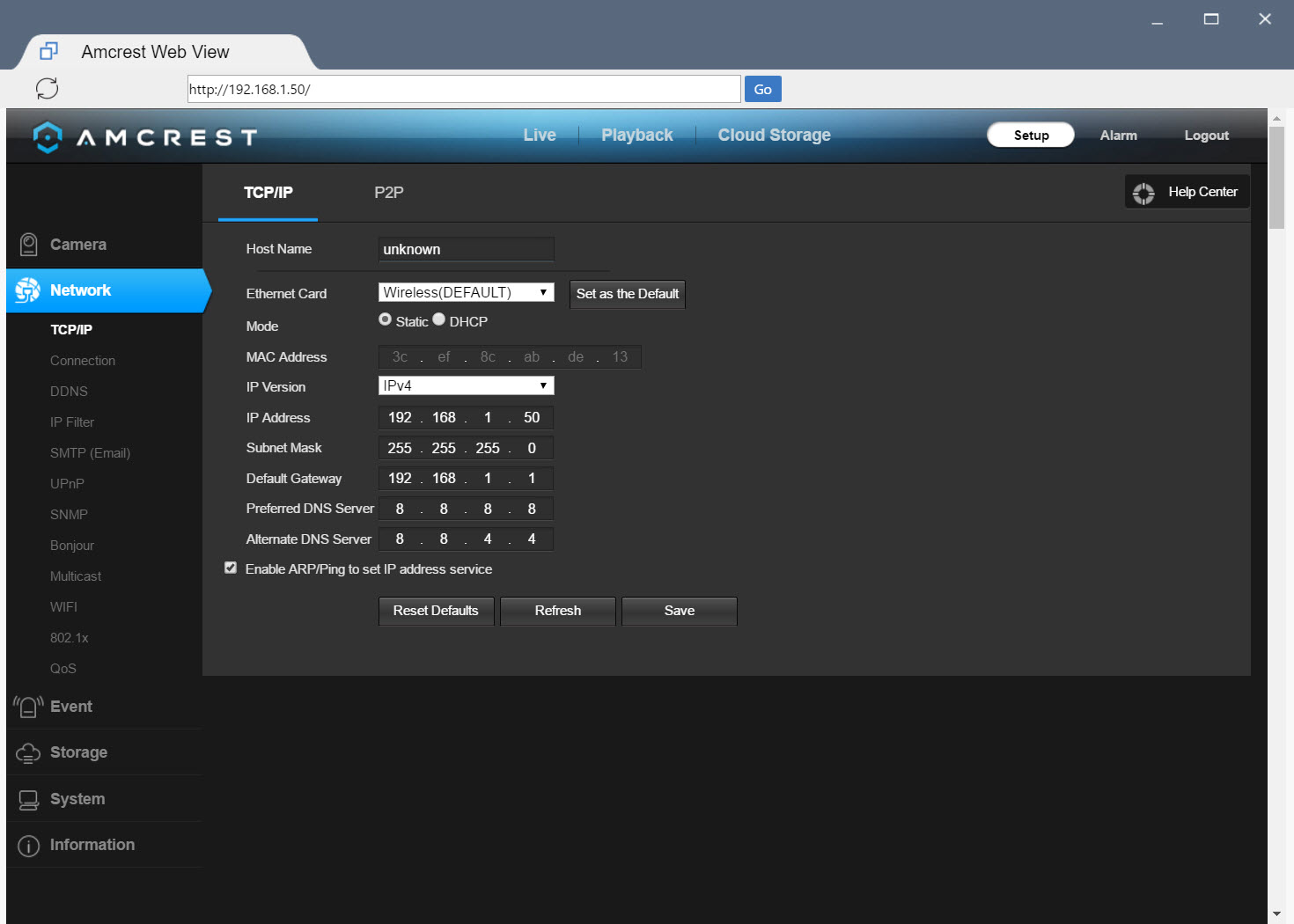Click the IP Address last octet field
This screenshot has width=1294, height=924.
[532, 418]
